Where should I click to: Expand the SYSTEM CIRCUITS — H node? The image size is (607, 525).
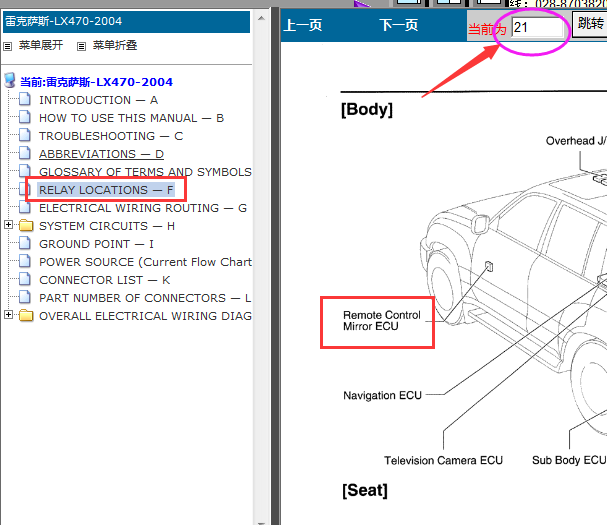click(8, 225)
